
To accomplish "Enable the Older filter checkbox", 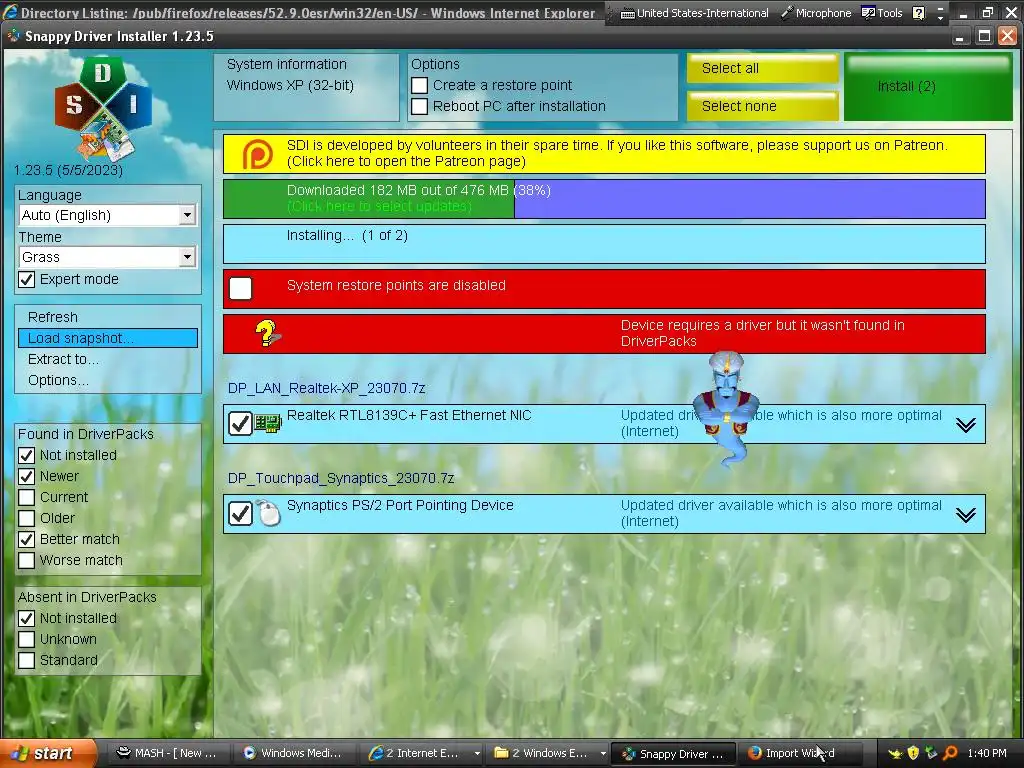I will click(x=27, y=518).
